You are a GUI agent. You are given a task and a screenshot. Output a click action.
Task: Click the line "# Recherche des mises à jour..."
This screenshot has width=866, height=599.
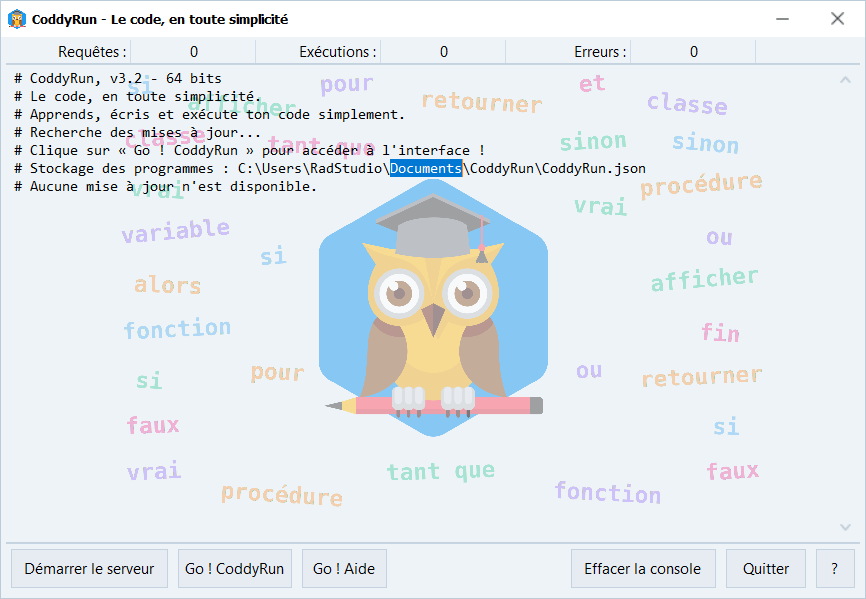pos(138,132)
